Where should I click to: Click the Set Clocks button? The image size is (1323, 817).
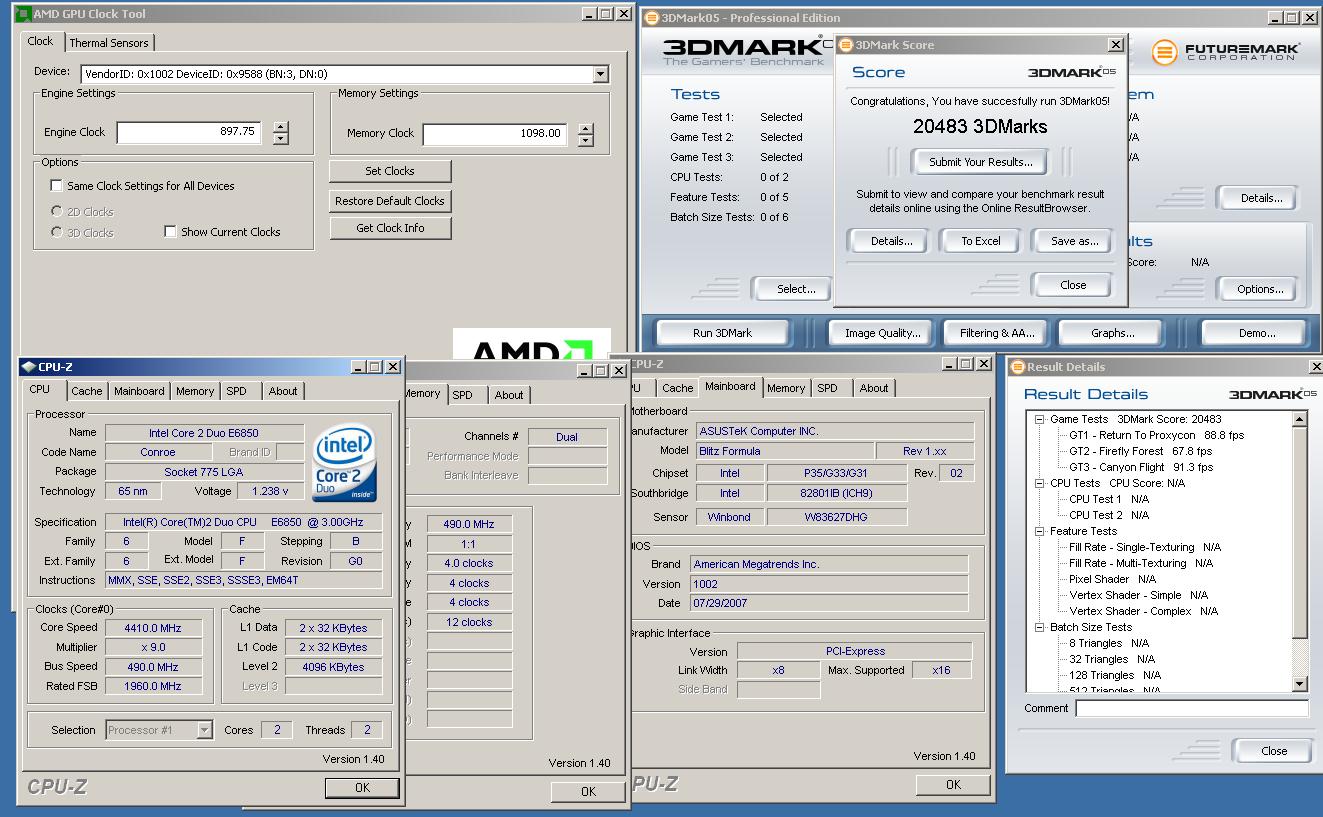click(x=390, y=171)
